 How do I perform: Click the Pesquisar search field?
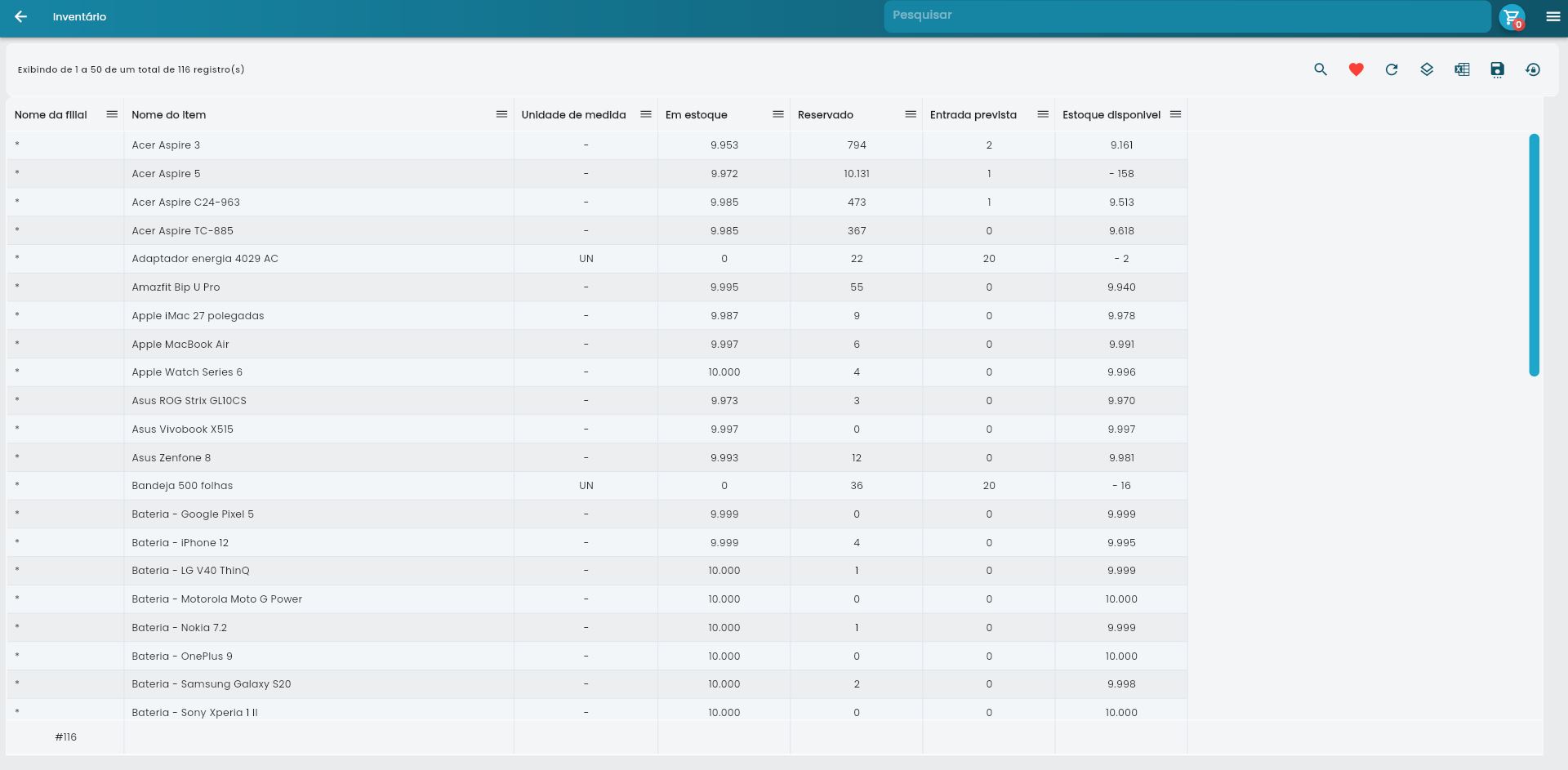coord(1187,16)
